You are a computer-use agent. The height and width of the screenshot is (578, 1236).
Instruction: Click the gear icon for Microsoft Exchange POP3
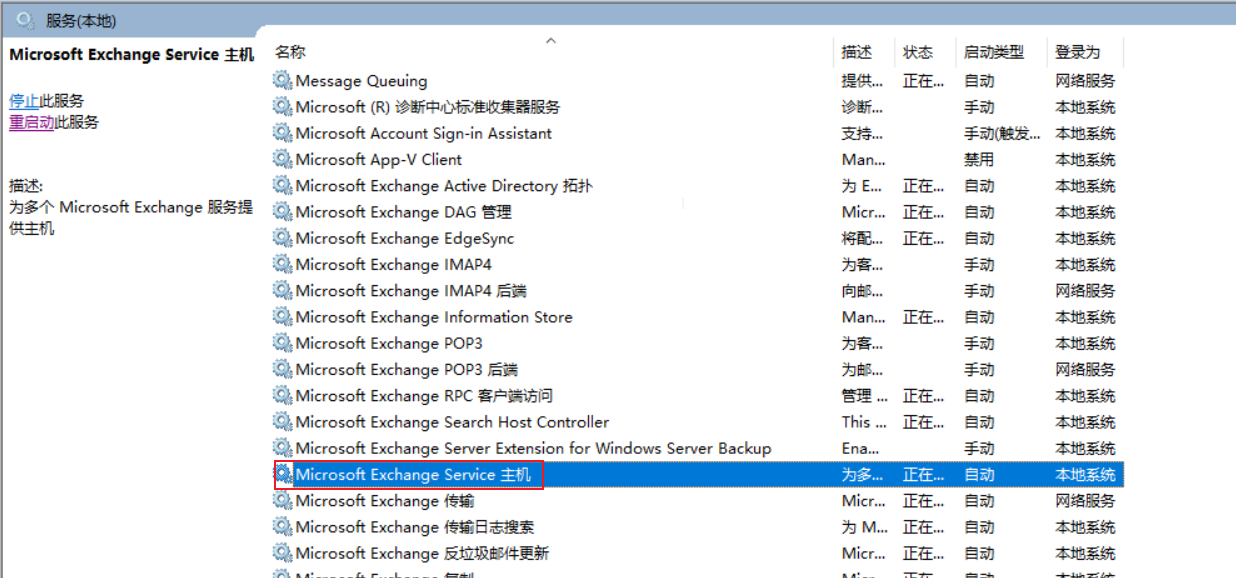[x=283, y=343]
